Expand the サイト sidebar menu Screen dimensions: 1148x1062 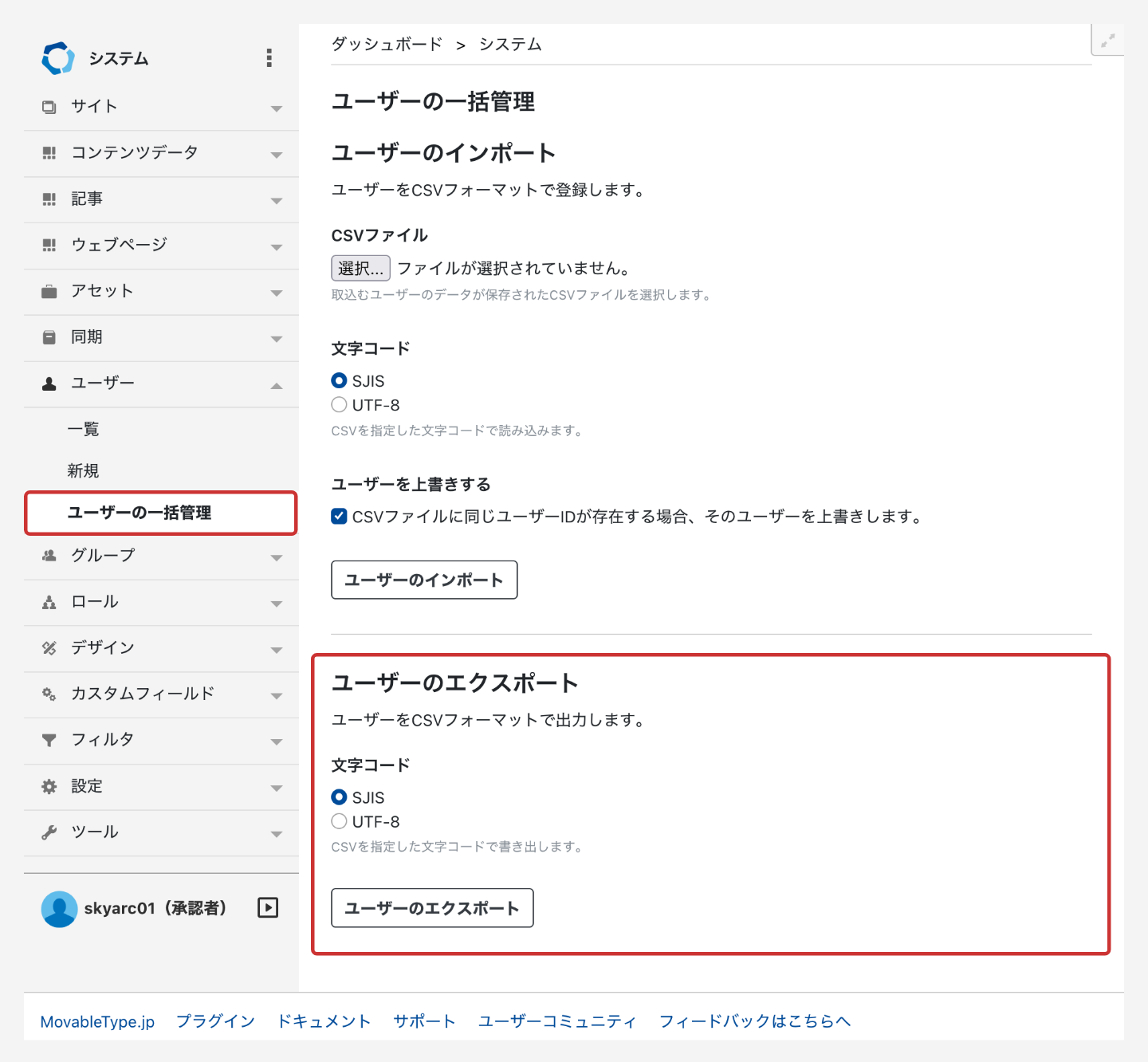coord(276,108)
